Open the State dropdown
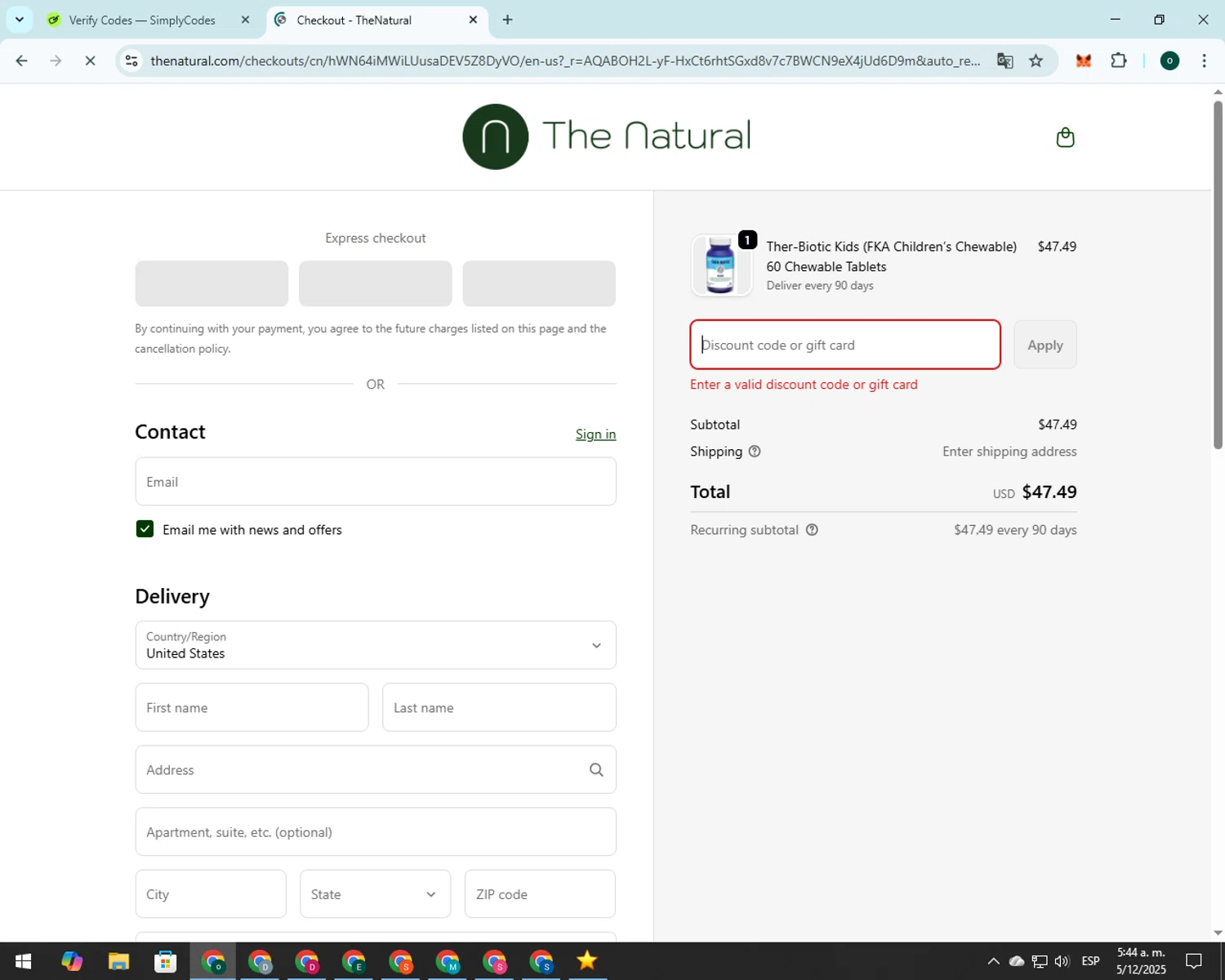Viewport: 1225px width, 980px height. pos(375,893)
